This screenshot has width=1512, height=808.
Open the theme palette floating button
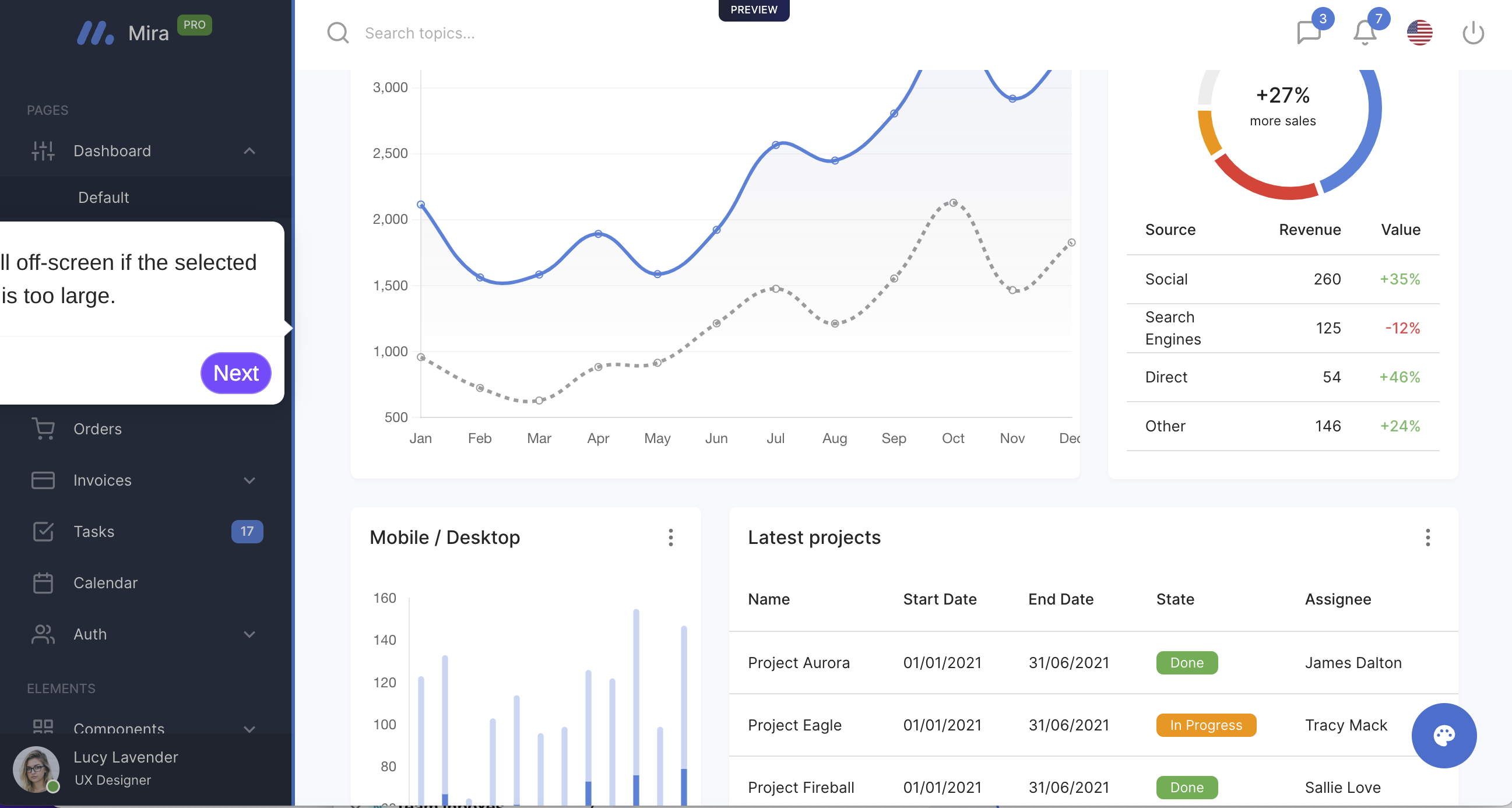(x=1443, y=735)
